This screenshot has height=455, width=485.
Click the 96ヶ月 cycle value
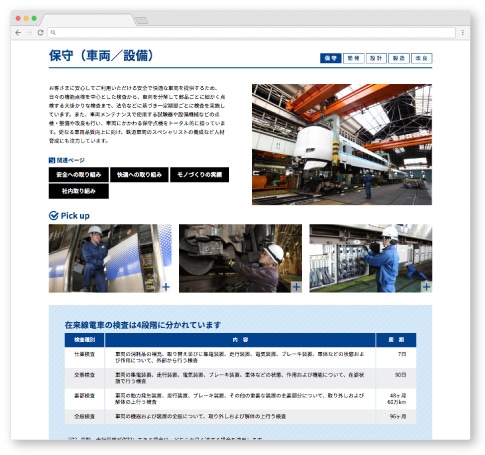click(x=398, y=416)
